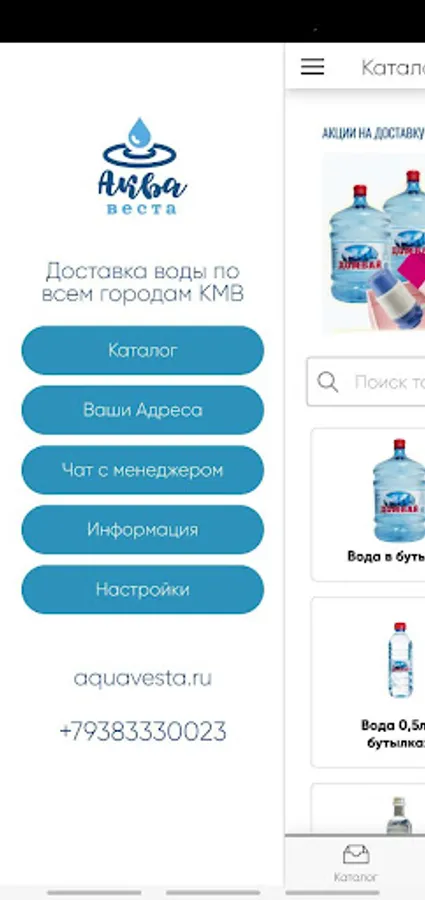Start Чат с менеджером
425x900 pixels.
(142, 470)
